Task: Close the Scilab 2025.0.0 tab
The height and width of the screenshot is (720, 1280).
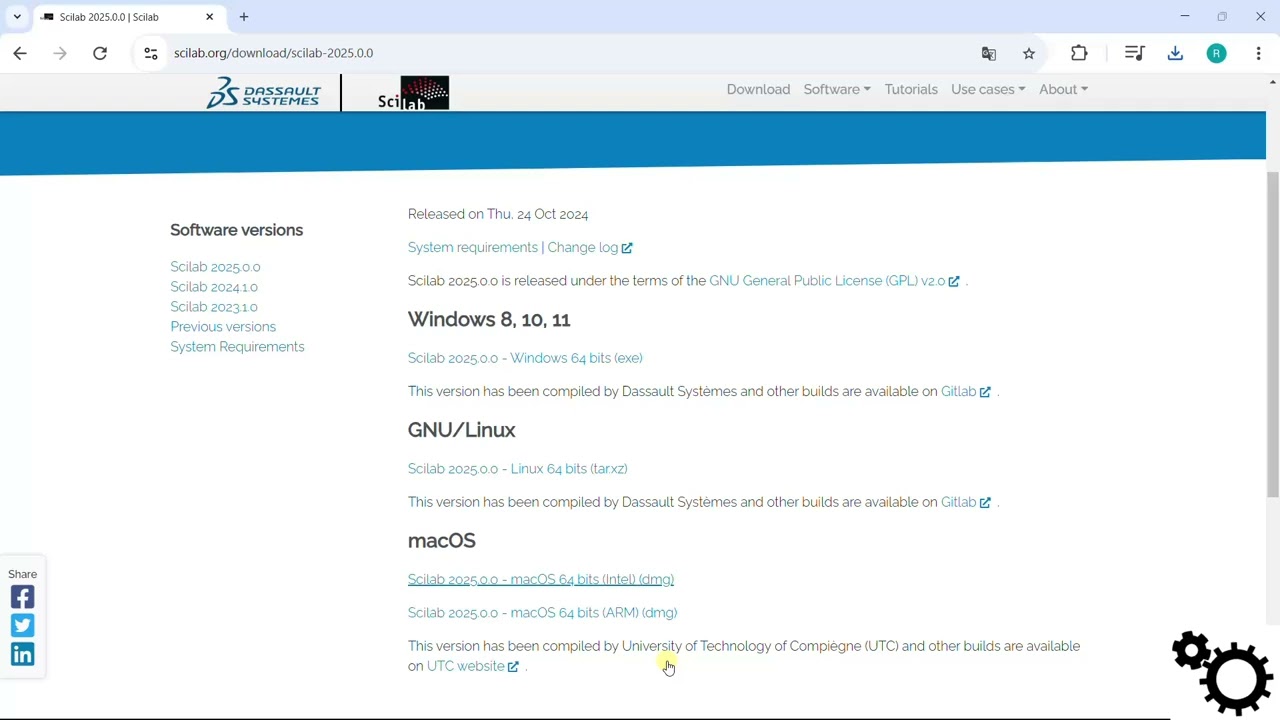Action: 210,17
